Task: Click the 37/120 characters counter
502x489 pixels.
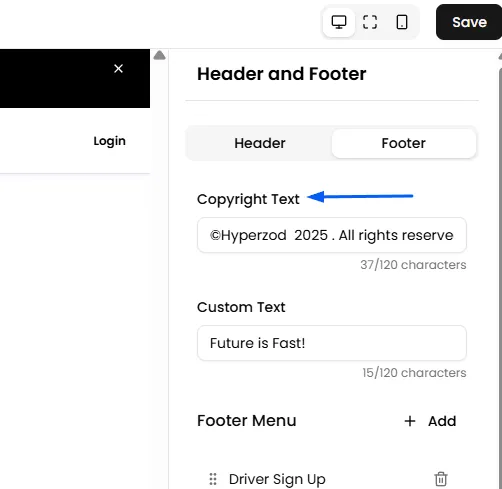Action: (413, 265)
